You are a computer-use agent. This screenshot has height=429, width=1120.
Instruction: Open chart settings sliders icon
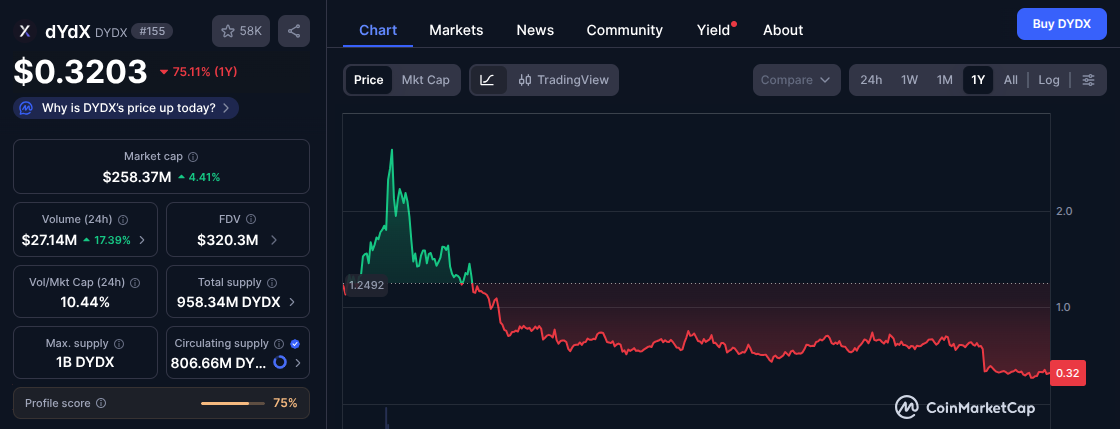[x=1088, y=80]
